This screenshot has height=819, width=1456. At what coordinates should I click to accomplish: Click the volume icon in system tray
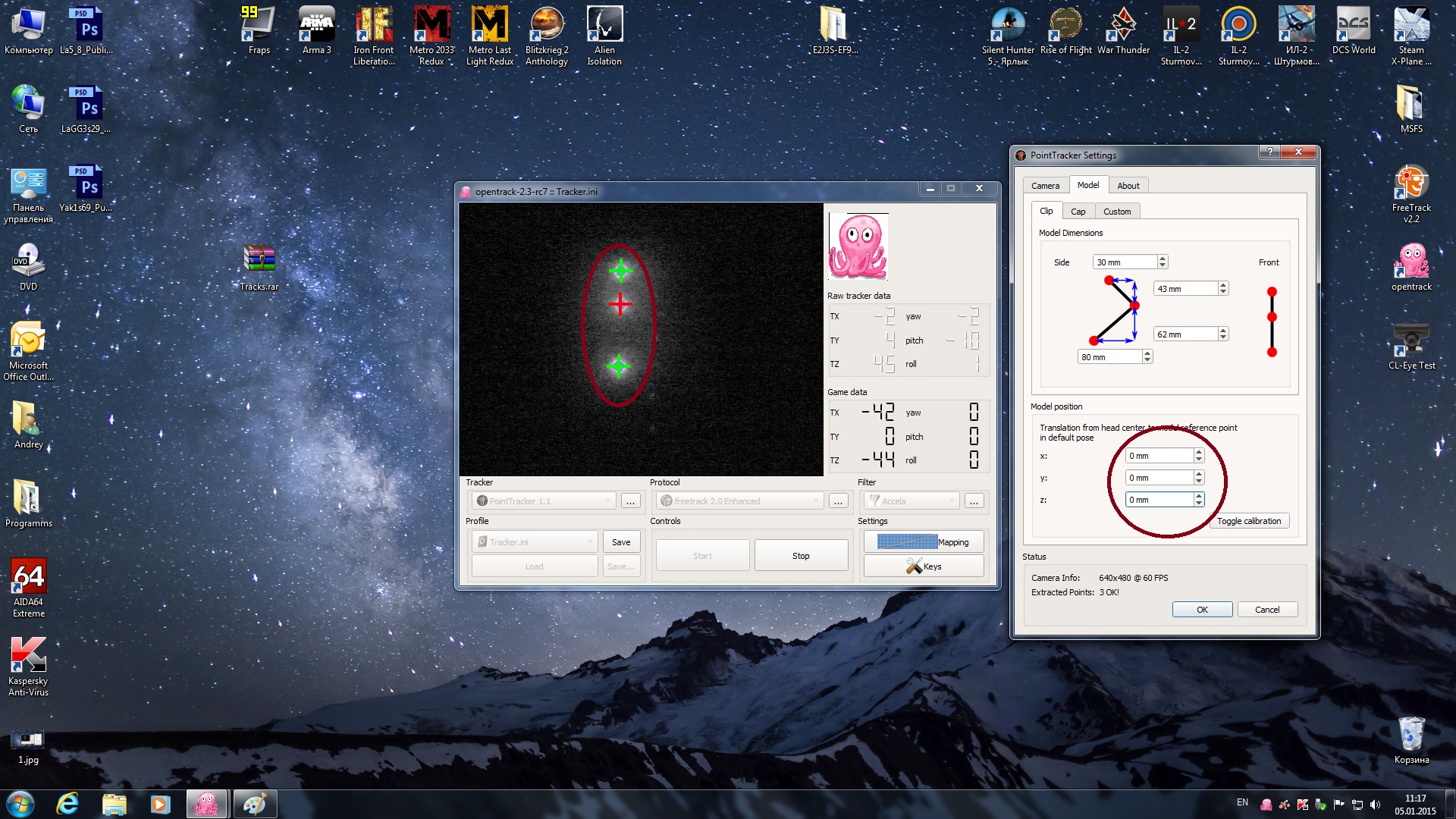coord(1376,805)
